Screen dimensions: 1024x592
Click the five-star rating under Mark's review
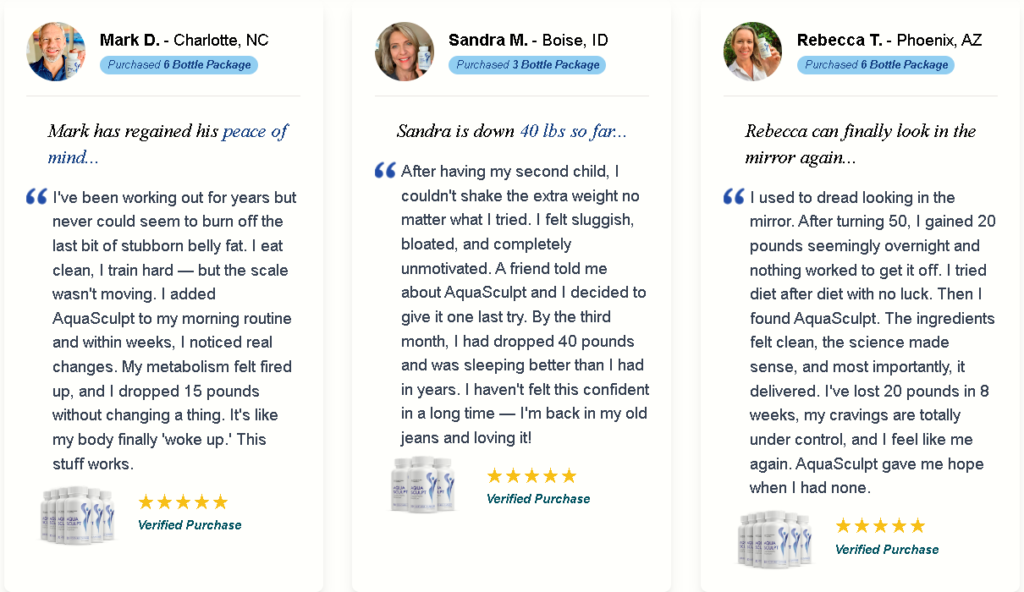pyautogui.click(x=183, y=502)
